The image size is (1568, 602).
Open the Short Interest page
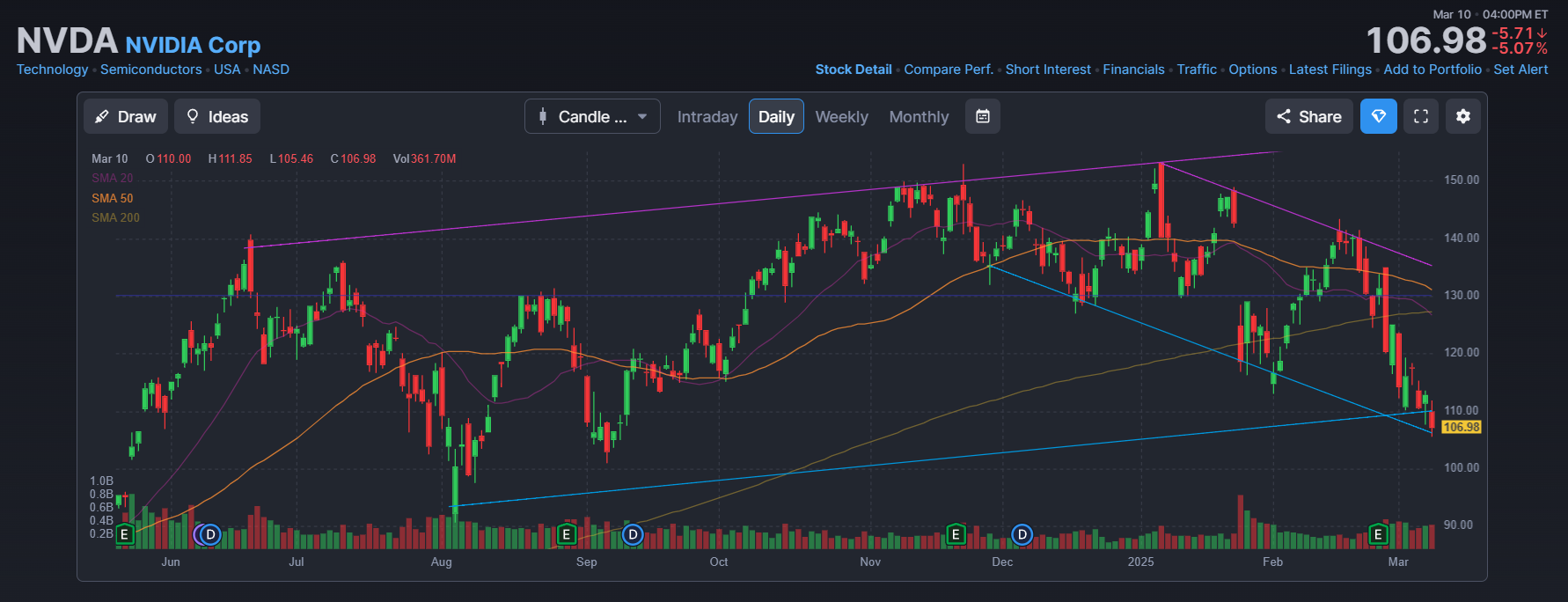(1048, 70)
